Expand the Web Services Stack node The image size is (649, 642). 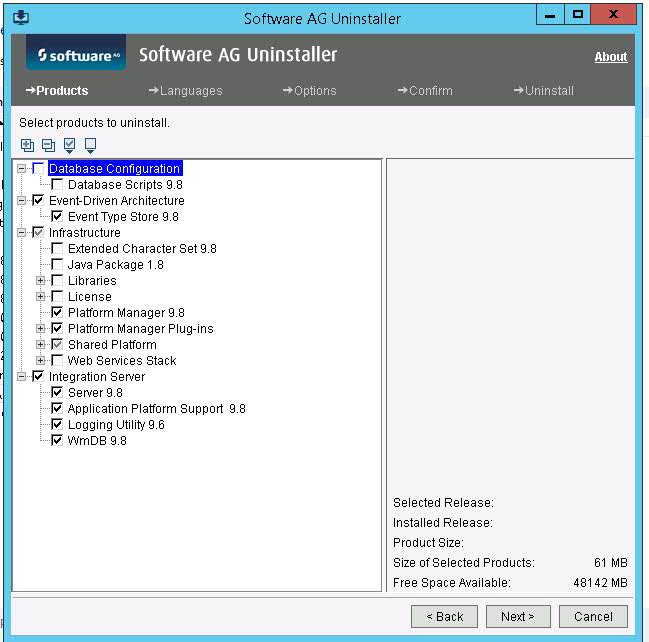[41, 361]
